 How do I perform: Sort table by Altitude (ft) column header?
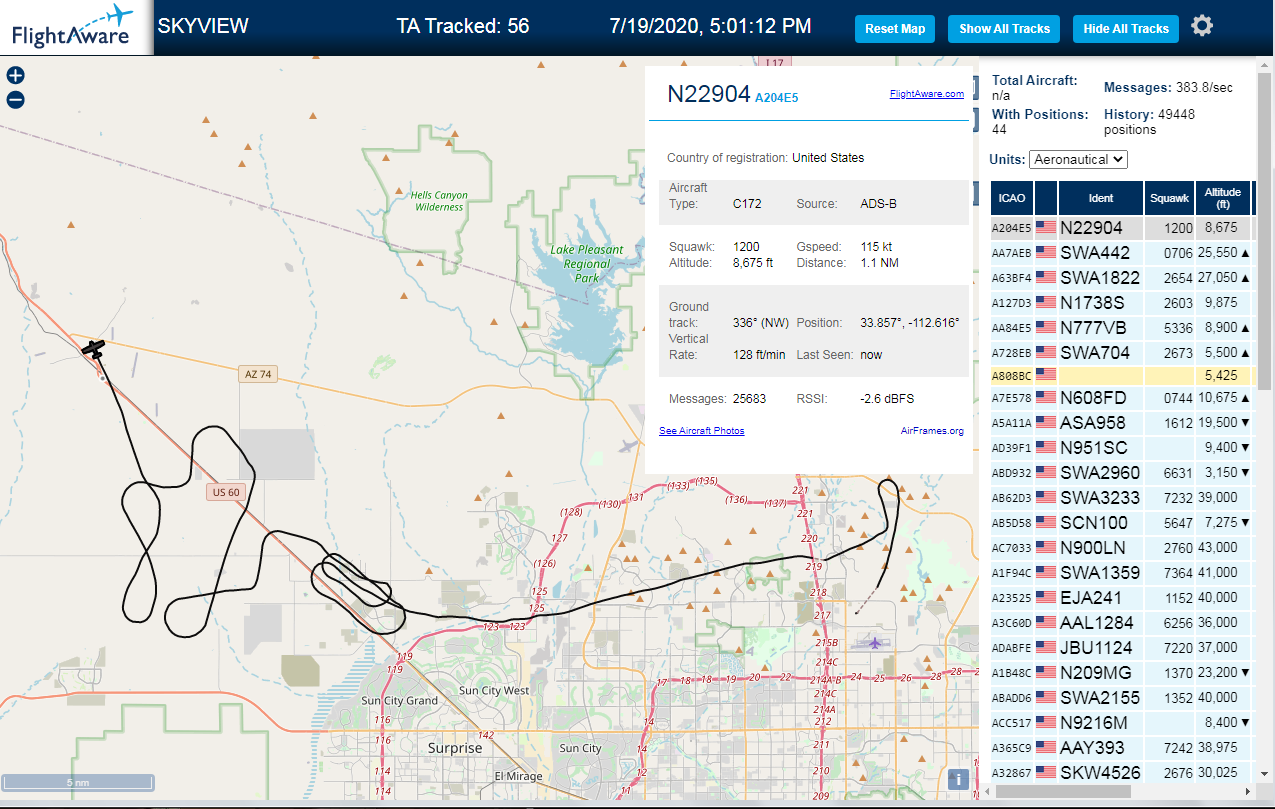click(x=1222, y=198)
